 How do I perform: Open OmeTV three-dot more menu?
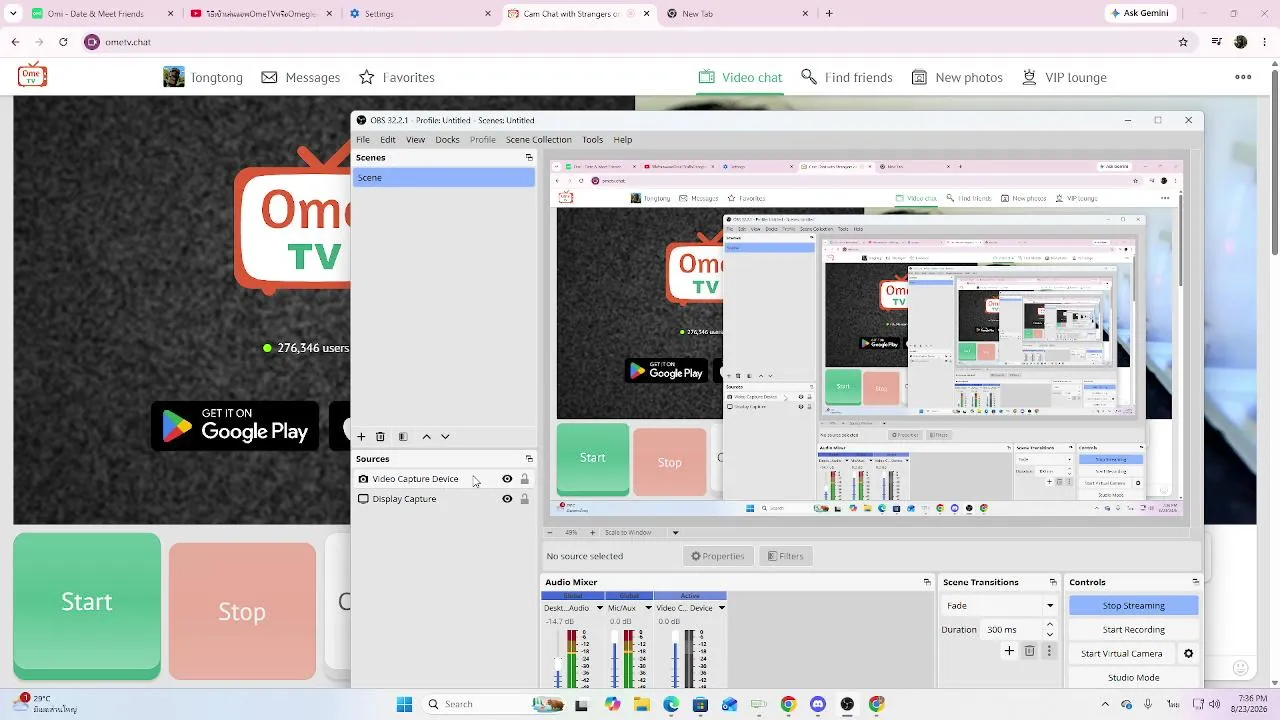tap(1243, 77)
